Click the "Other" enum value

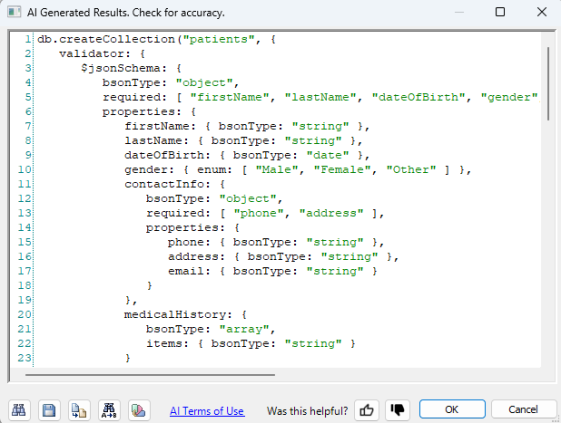(x=411, y=170)
